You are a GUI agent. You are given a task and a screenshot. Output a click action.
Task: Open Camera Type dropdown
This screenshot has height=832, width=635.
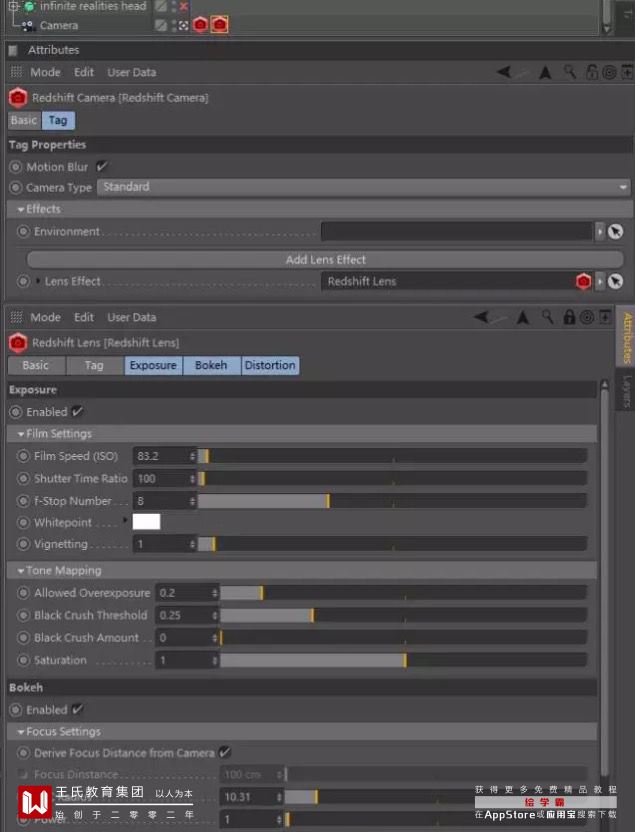click(x=364, y=187)
